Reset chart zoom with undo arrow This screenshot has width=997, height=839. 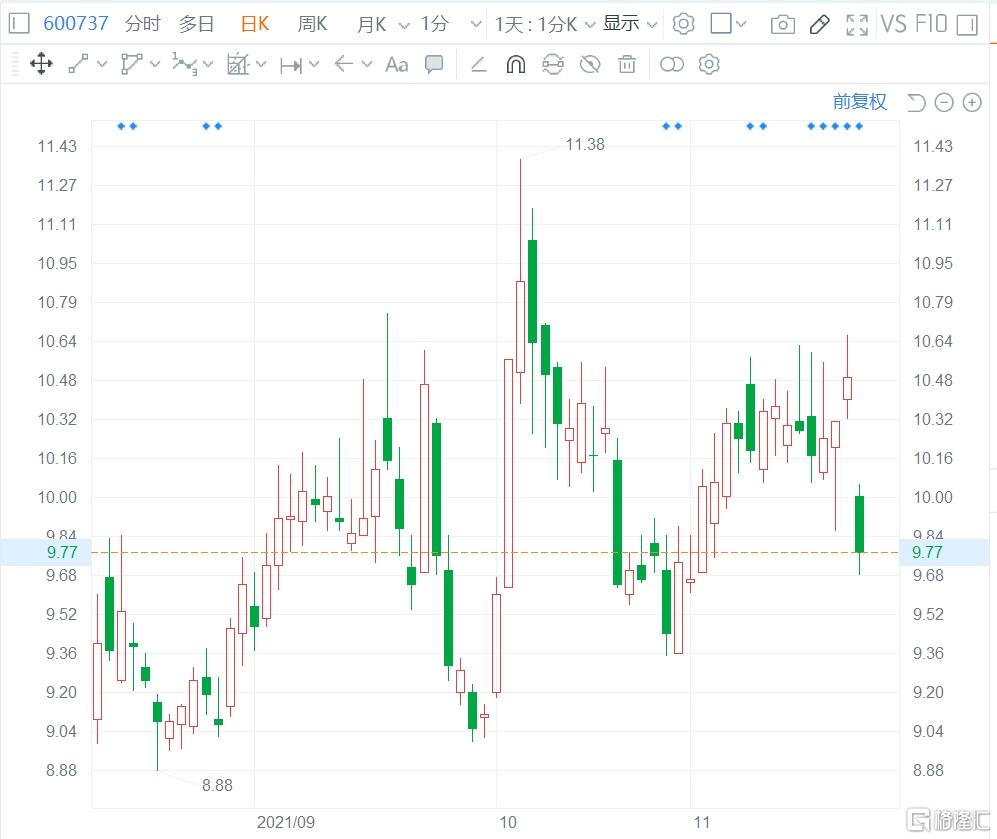tap(916, 102)
